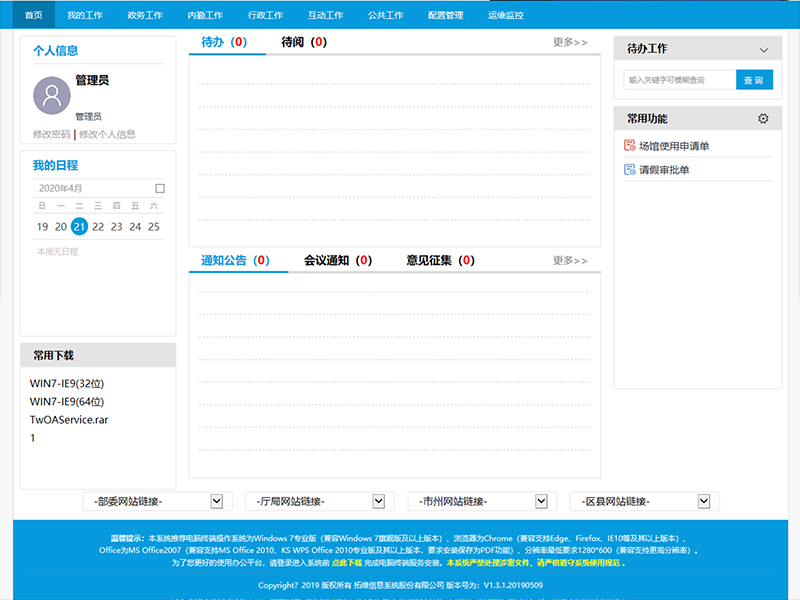Click the keyword search input field
800x600 pixels.
[680, 79]
